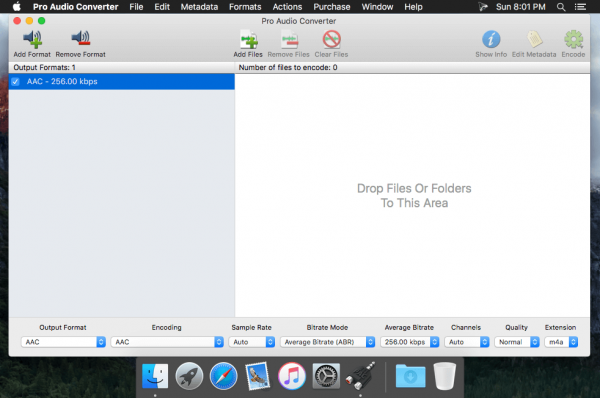Click the Remove Format speaker icon

coord(80,39)
